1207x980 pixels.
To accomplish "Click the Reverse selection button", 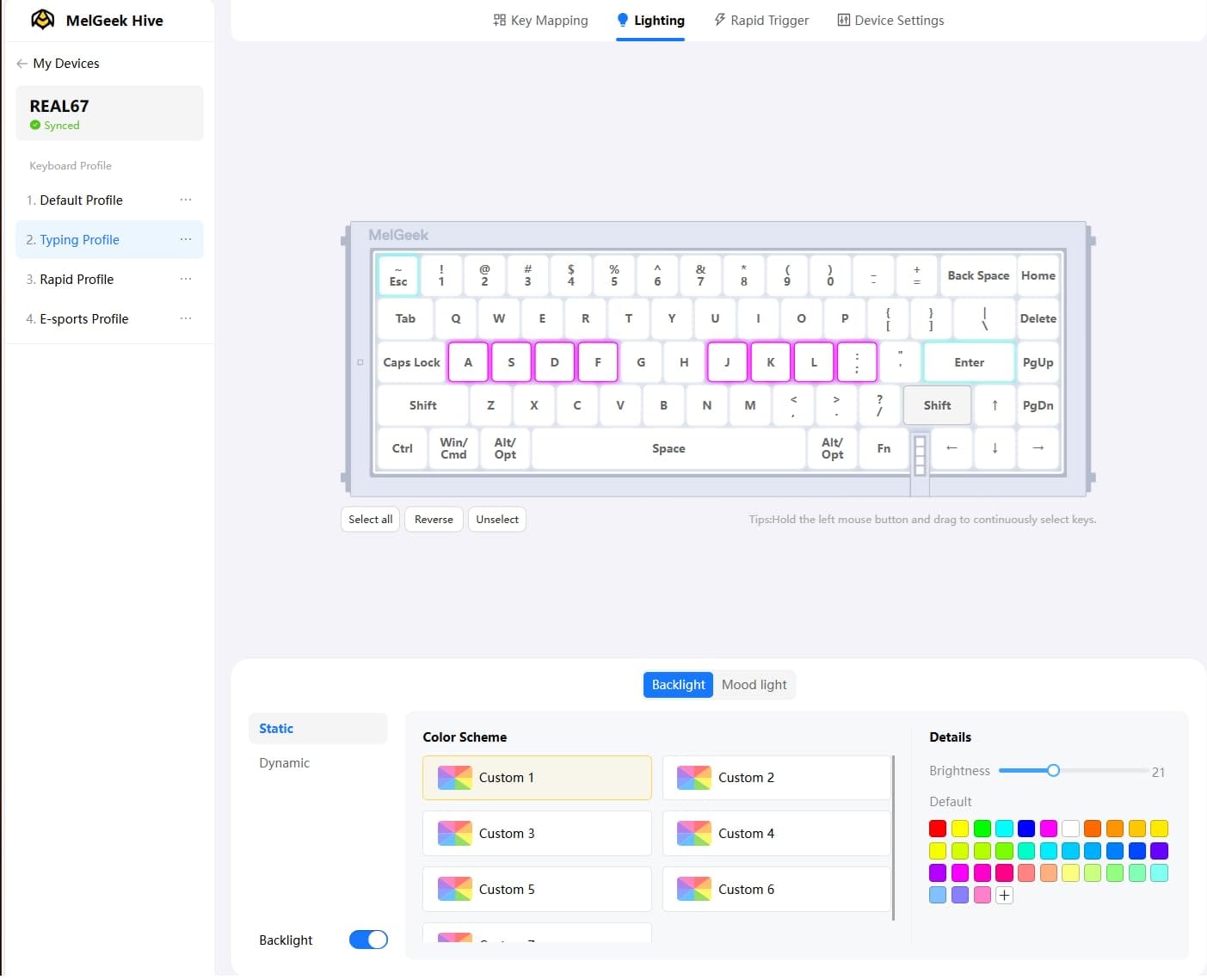I will [434, 520].
